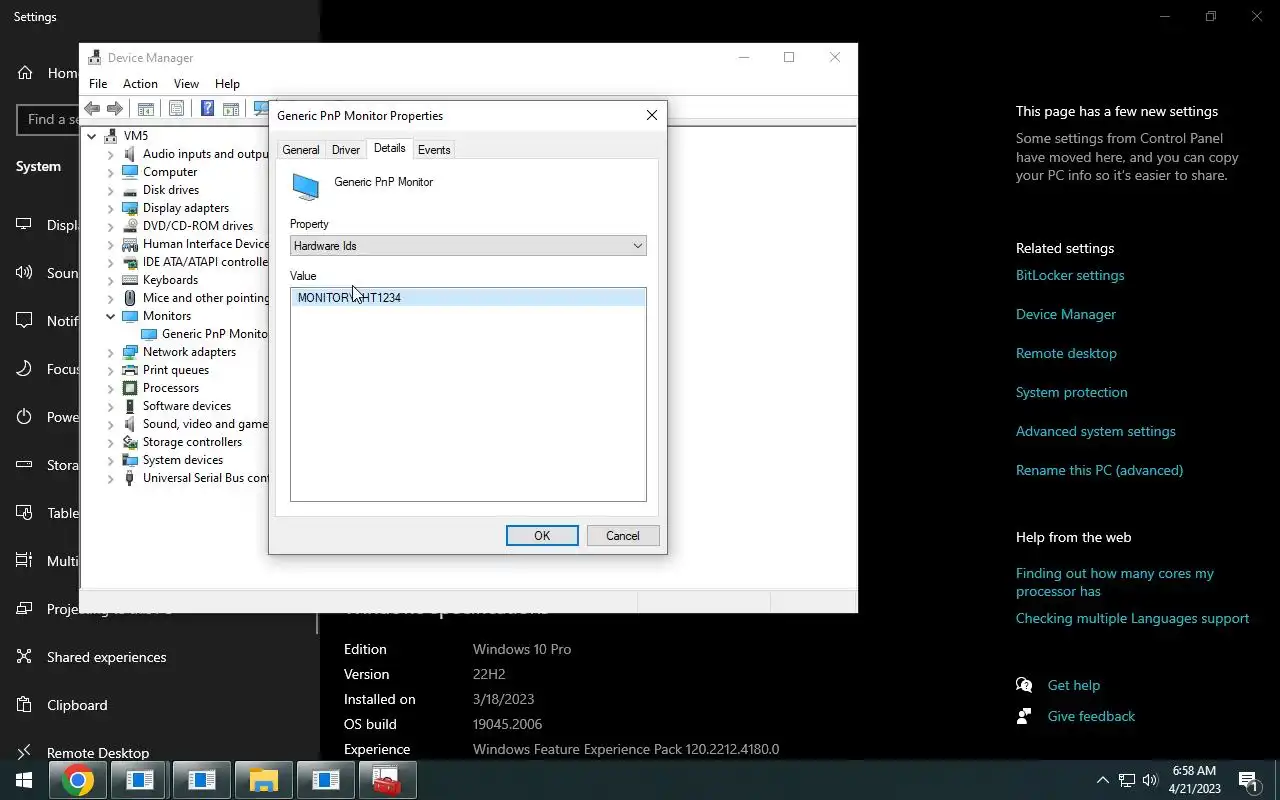
Task: Switch to the General tab
Action: click(x=300, y=150)
